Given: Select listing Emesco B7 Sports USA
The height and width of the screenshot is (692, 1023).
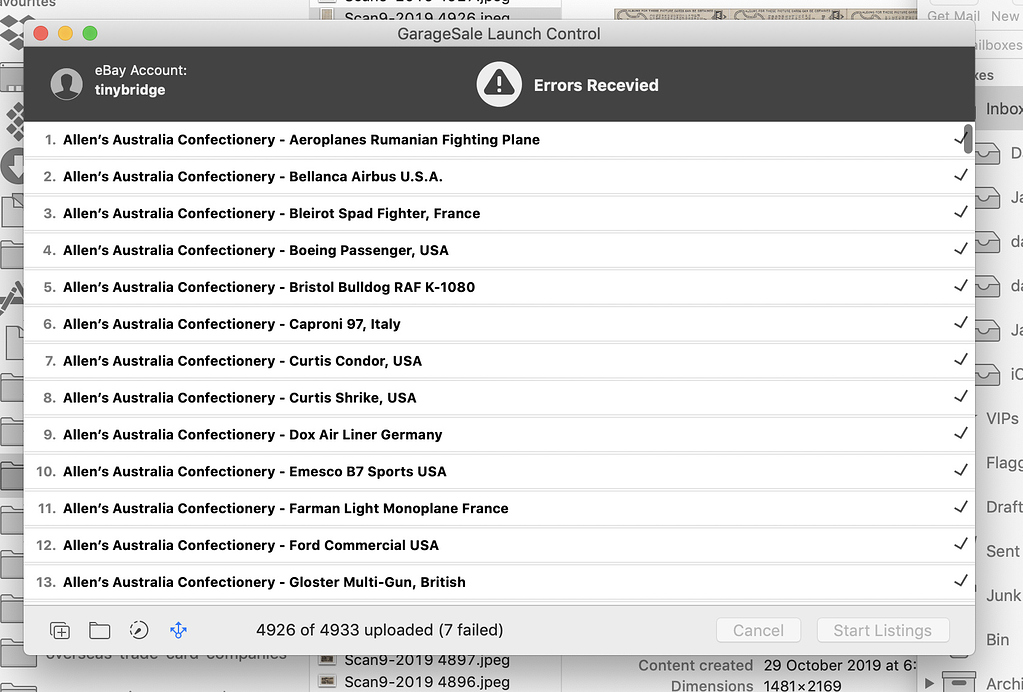Looking at the screenshot, I should pyautogui.click(x=499, y=471).
